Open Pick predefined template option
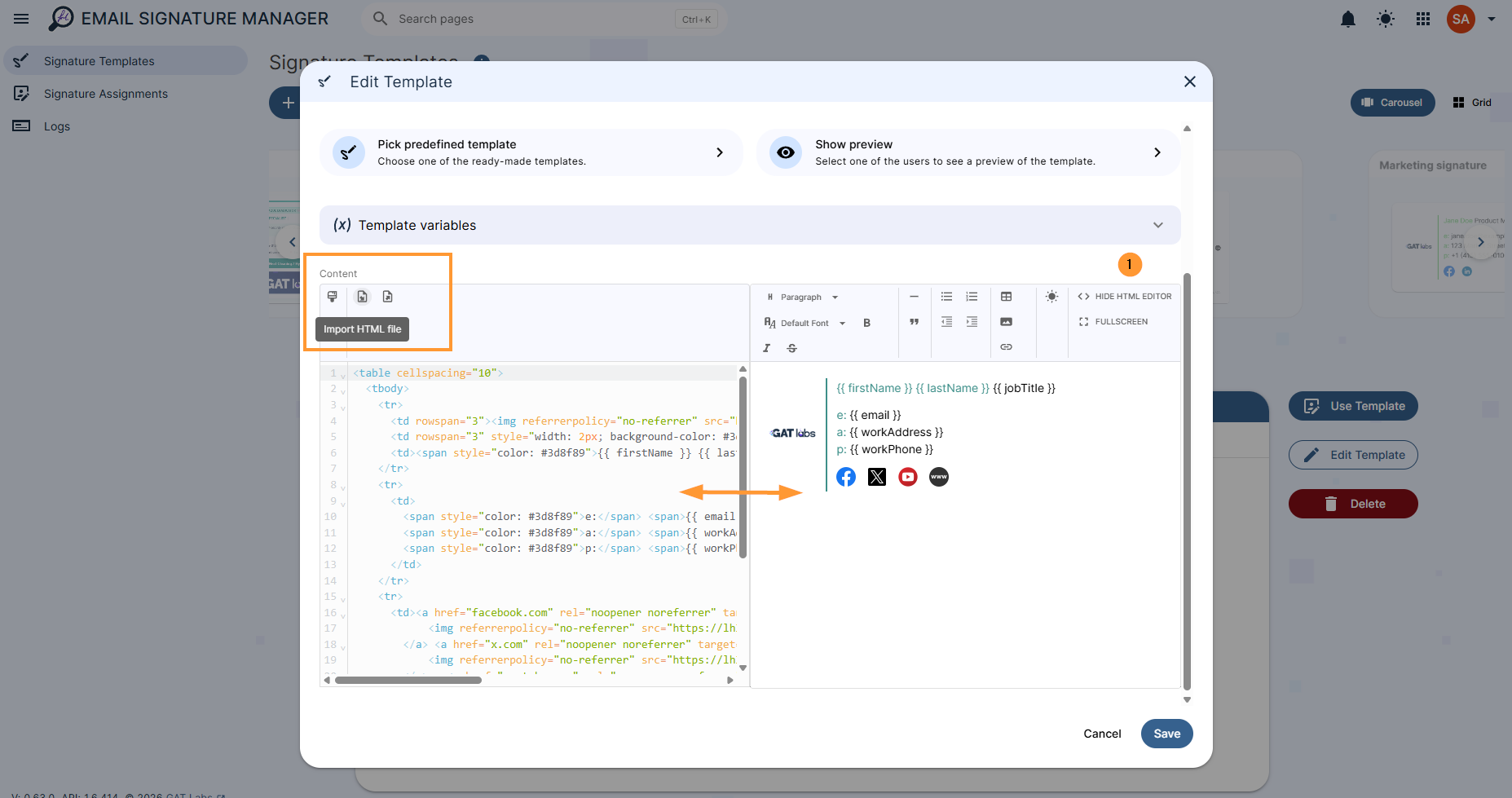This screenshot has width=1512, height=798. pyautogui.click(x=531, y=152)
